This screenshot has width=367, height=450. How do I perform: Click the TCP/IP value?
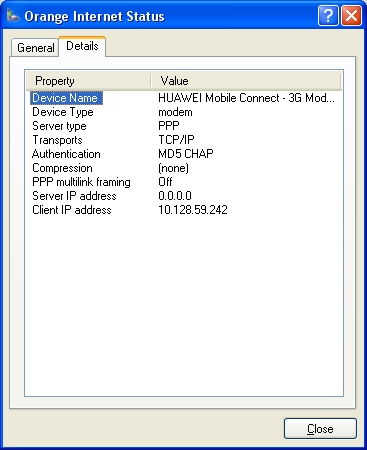[176, 140]
